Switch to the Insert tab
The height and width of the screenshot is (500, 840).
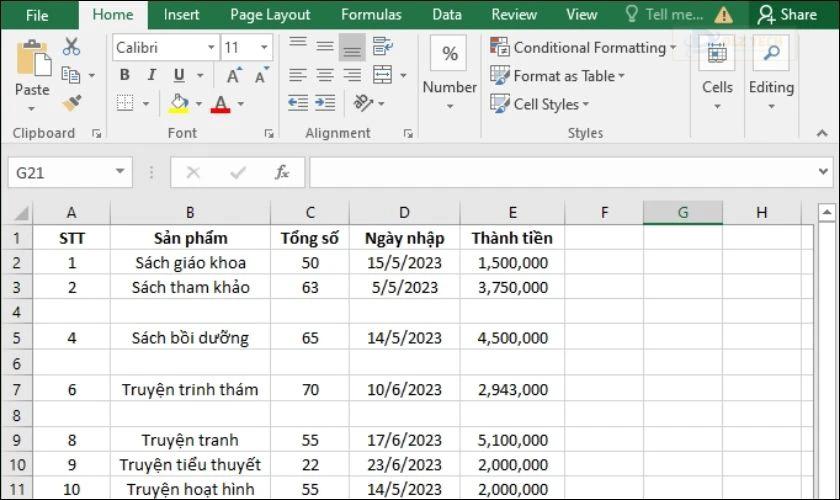pos(181,14)
